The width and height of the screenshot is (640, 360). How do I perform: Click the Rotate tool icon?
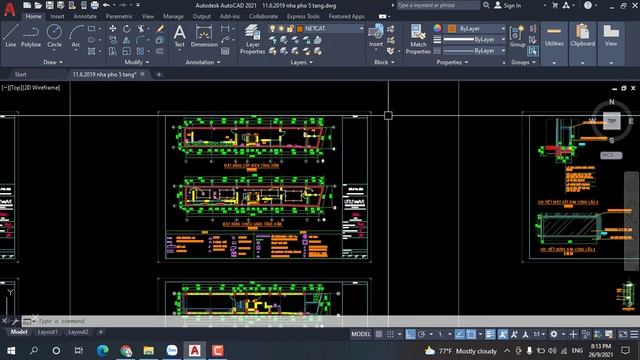click(127, 29)
